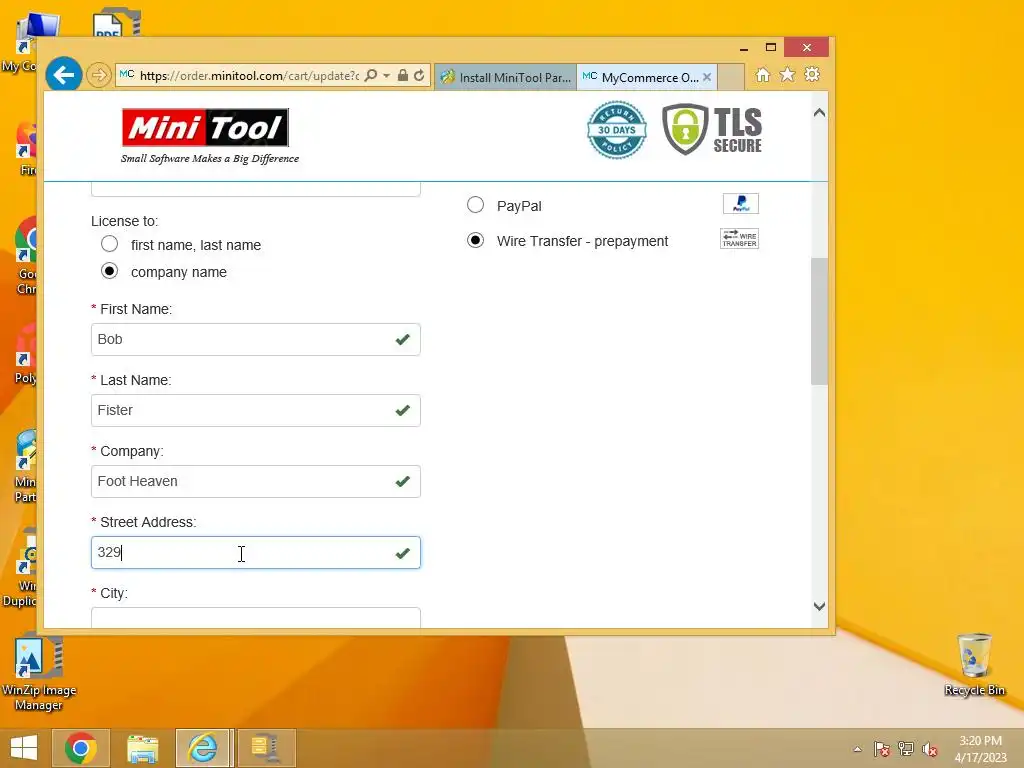Open favorites star icon
The height and width of the screenshot is (768, 1024).
[x=788, y=74]
